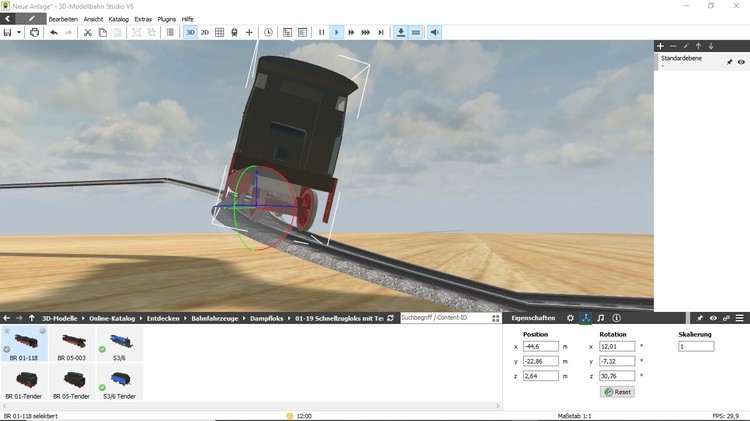Click the cut scissors icon
Image resolution: width=750 pixels, height=421 pixels.
pos(87,32)
